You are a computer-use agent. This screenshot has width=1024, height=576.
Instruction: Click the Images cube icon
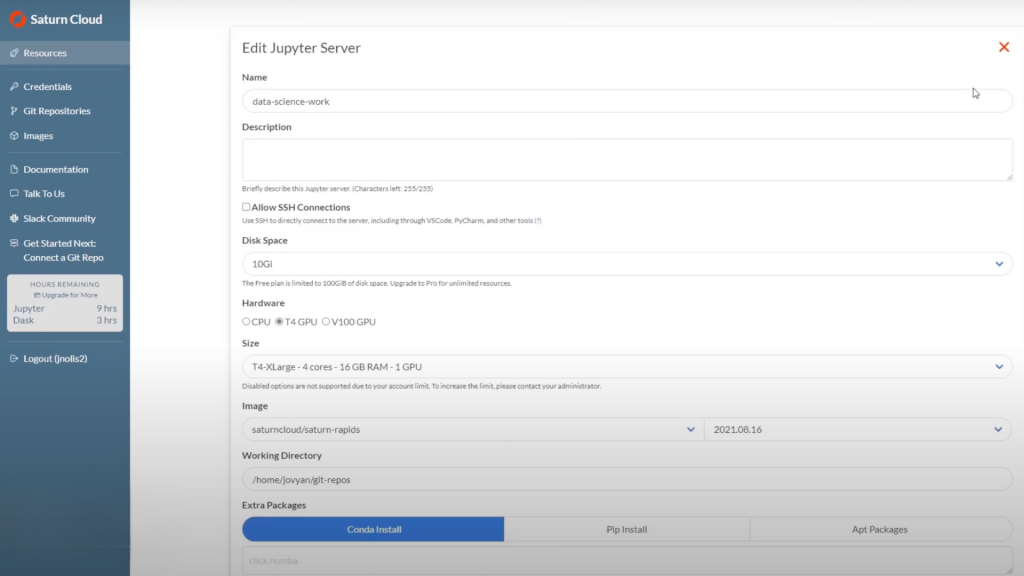pyautogui.click(x=14, y=136)
